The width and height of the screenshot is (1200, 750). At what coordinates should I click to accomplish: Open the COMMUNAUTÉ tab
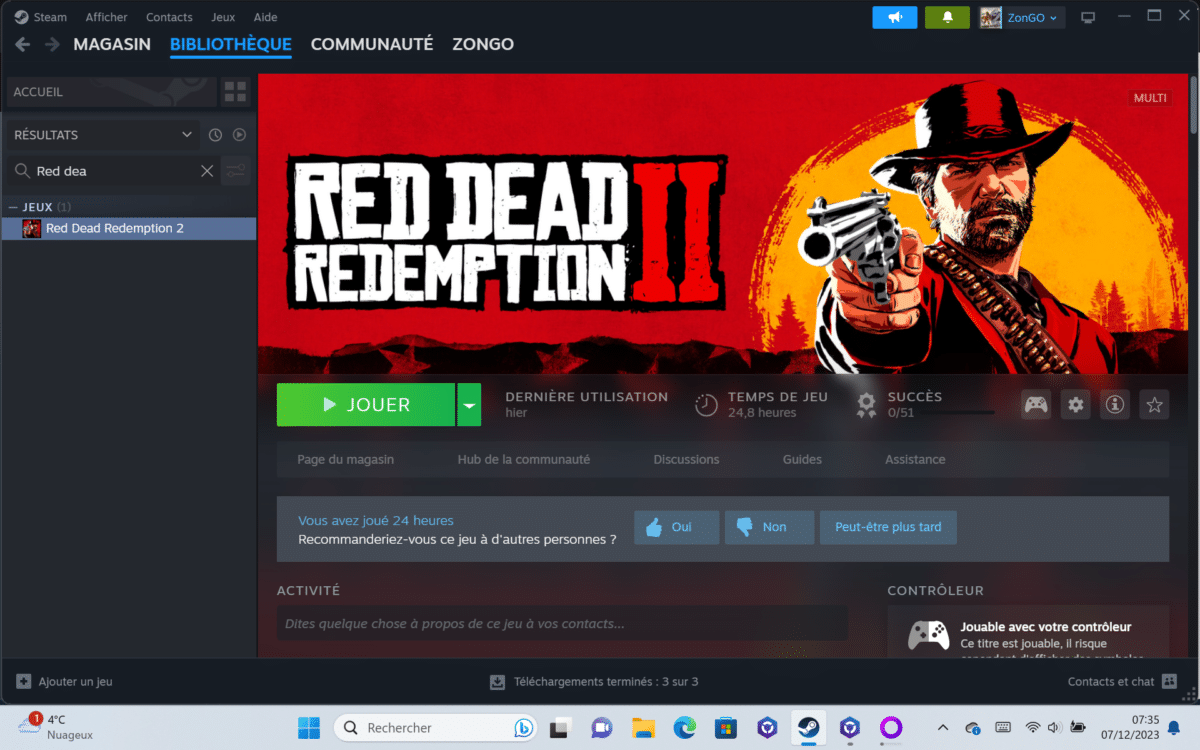[372, 44]
